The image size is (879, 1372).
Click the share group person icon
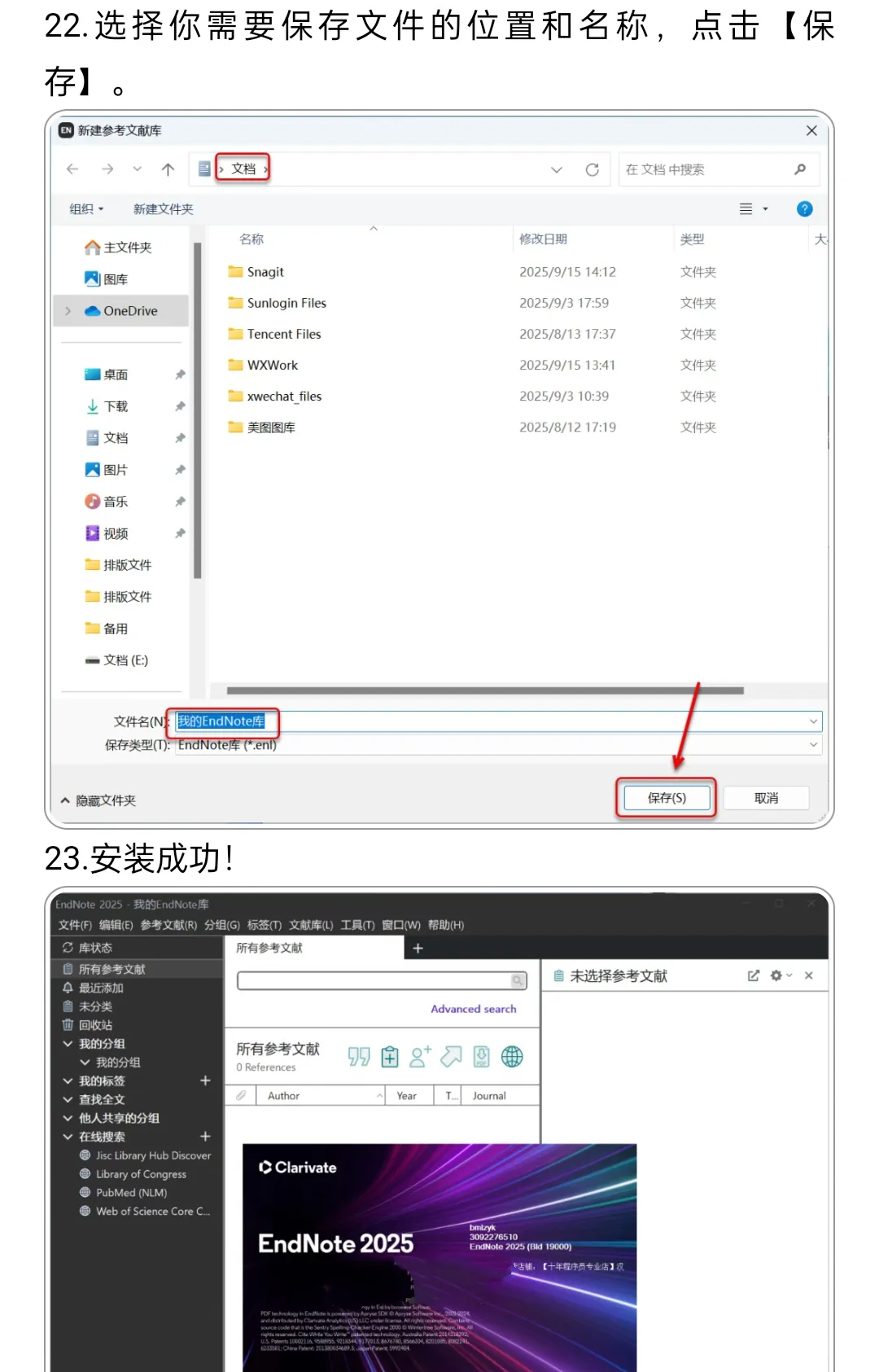coord(420,1057)
